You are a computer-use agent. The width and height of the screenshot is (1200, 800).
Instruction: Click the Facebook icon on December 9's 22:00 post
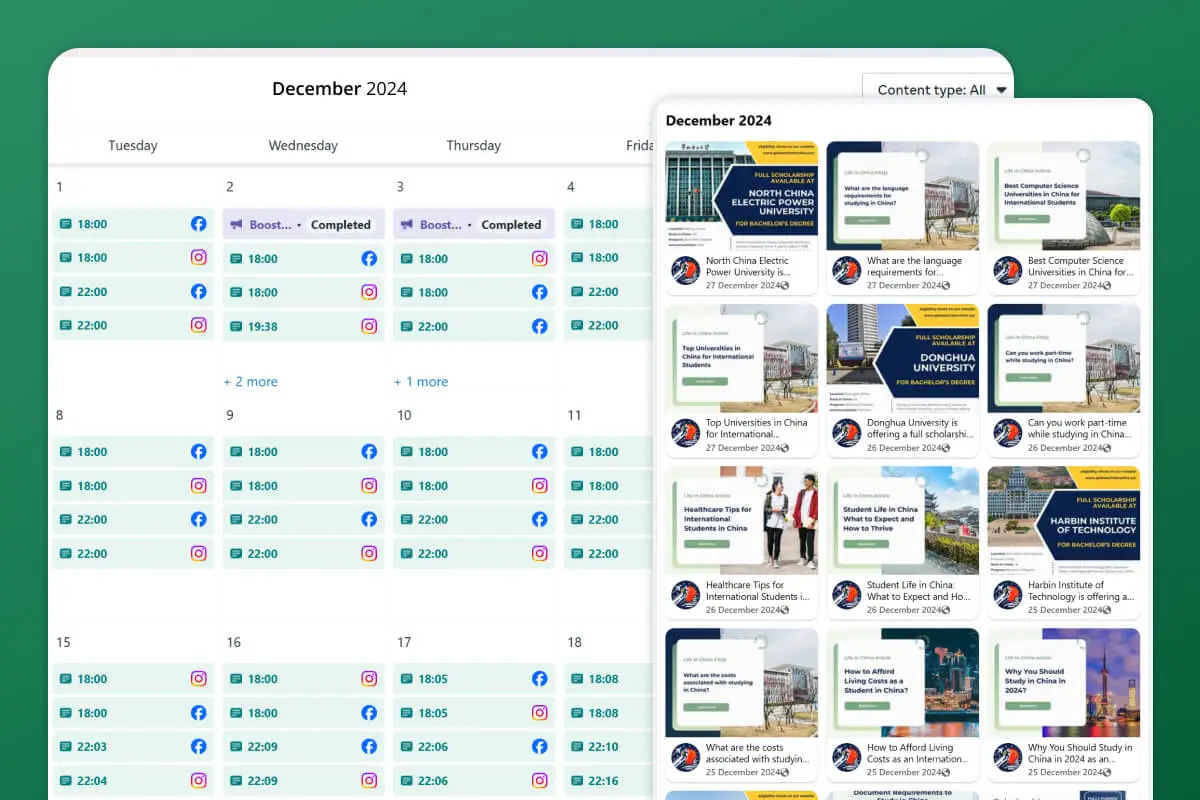tap(369, 519)
